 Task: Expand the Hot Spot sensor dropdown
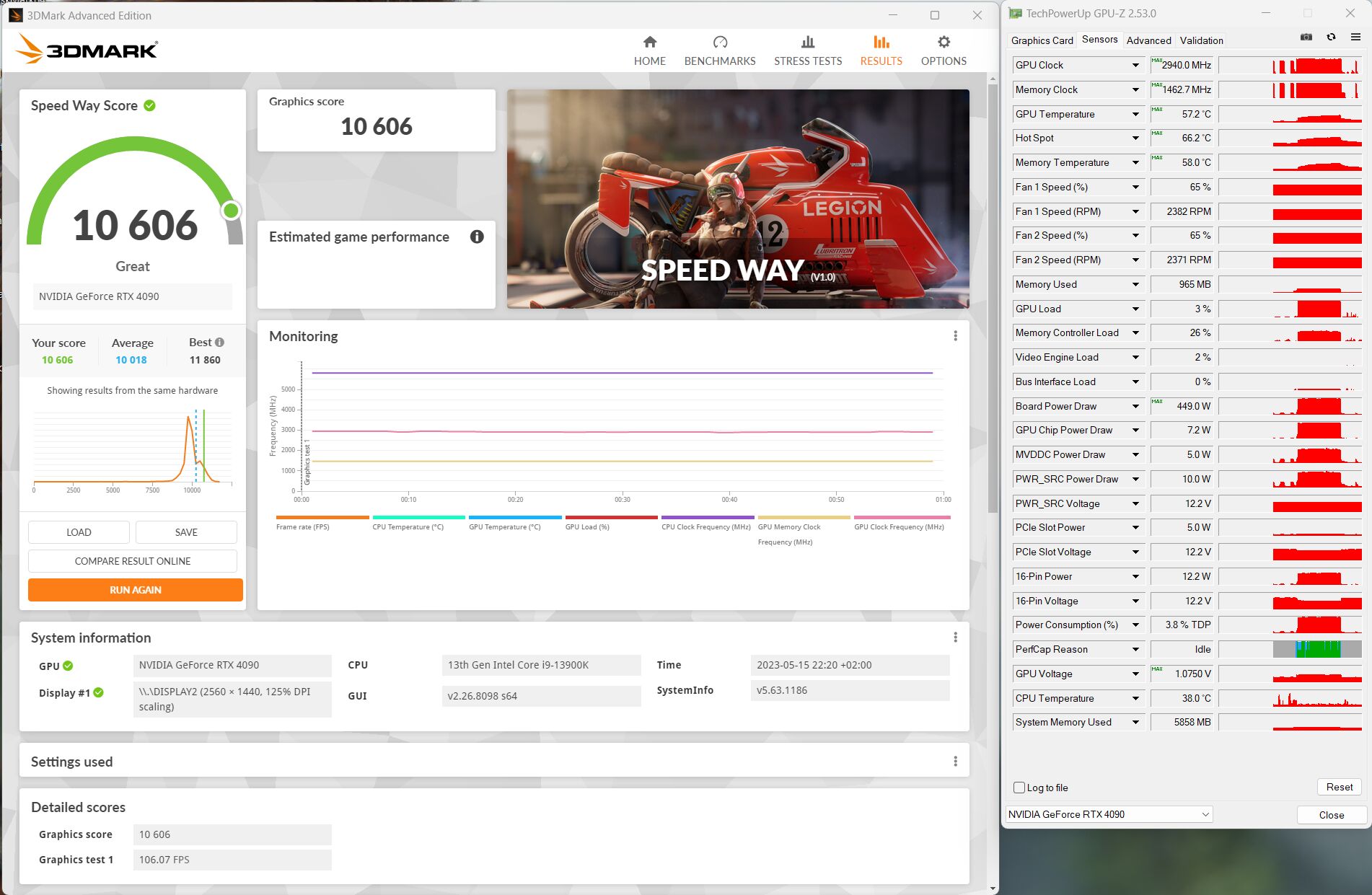1135,138
